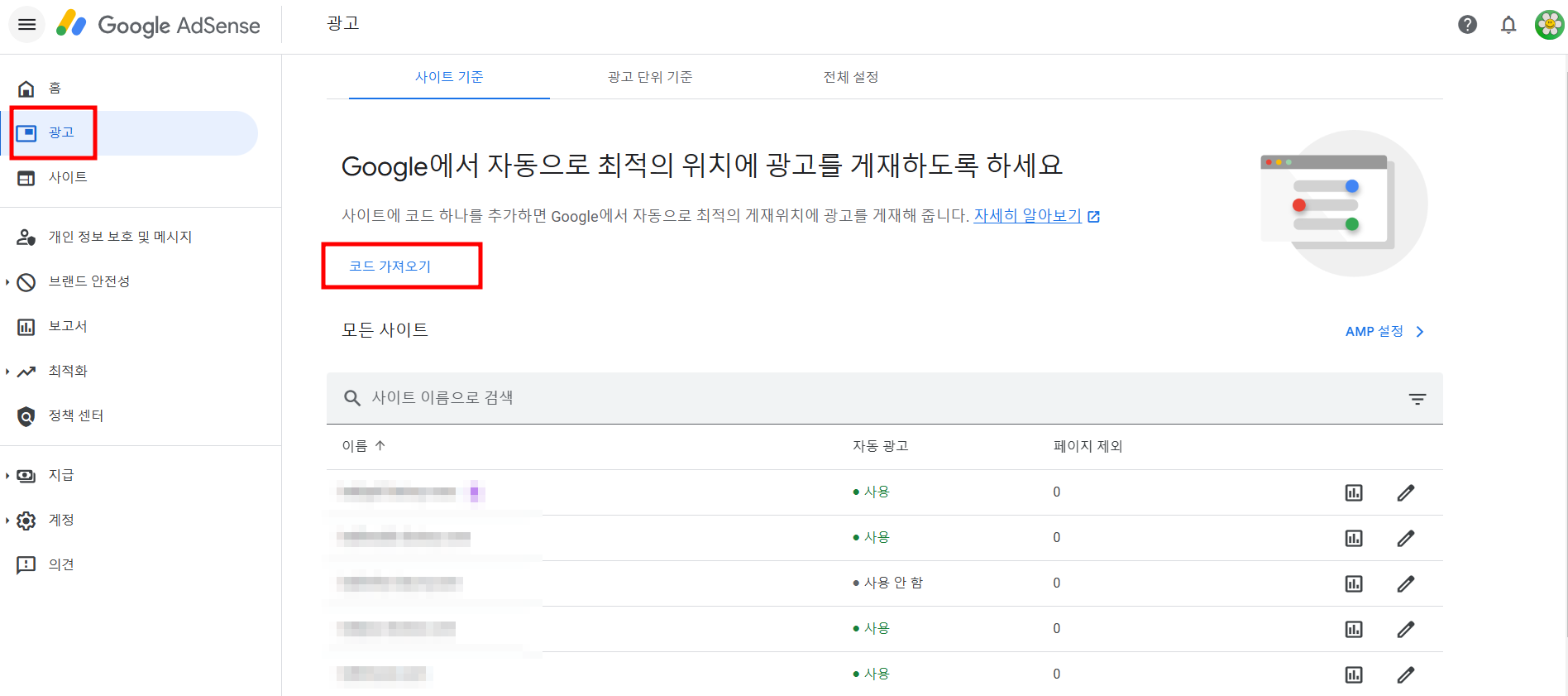Switch to 전체 설정 tab
This screenshot has height=696, width=1568.
[x=851, y=77]
